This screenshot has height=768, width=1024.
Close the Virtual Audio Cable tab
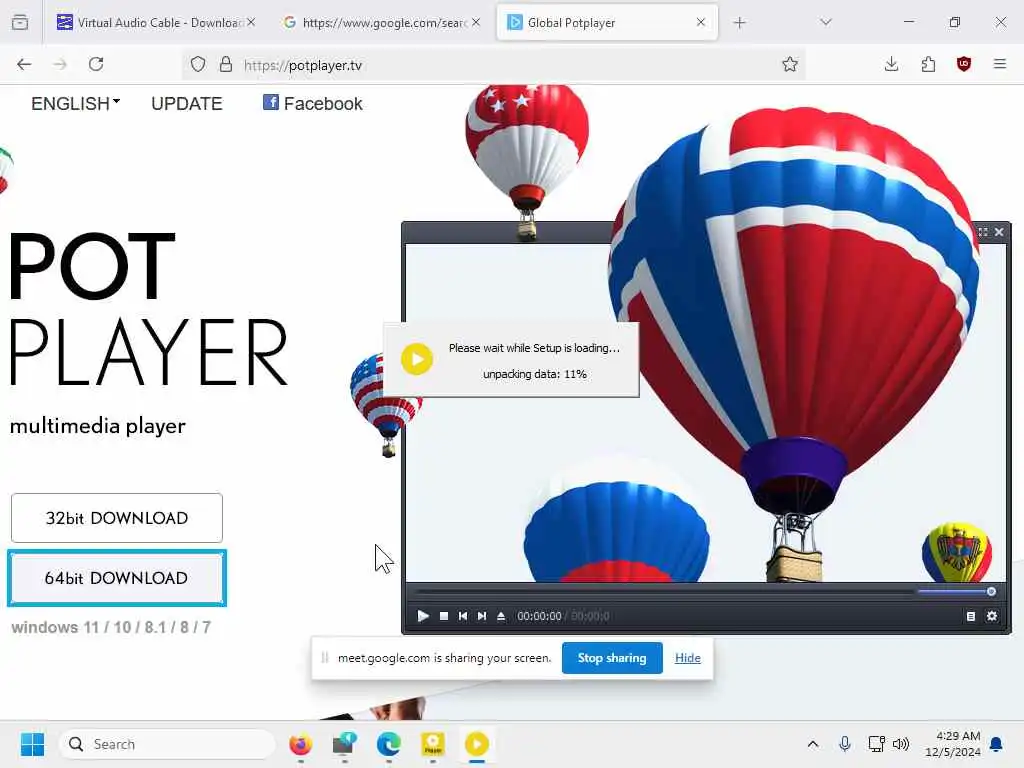pyautogui.click(x=251, y=22)
